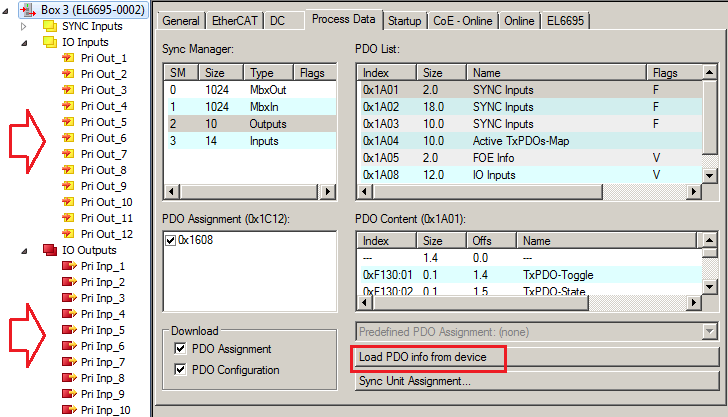Collapse the IO Outputs tree node
This screenshot has width=728, height=417.
click(24, 251)
